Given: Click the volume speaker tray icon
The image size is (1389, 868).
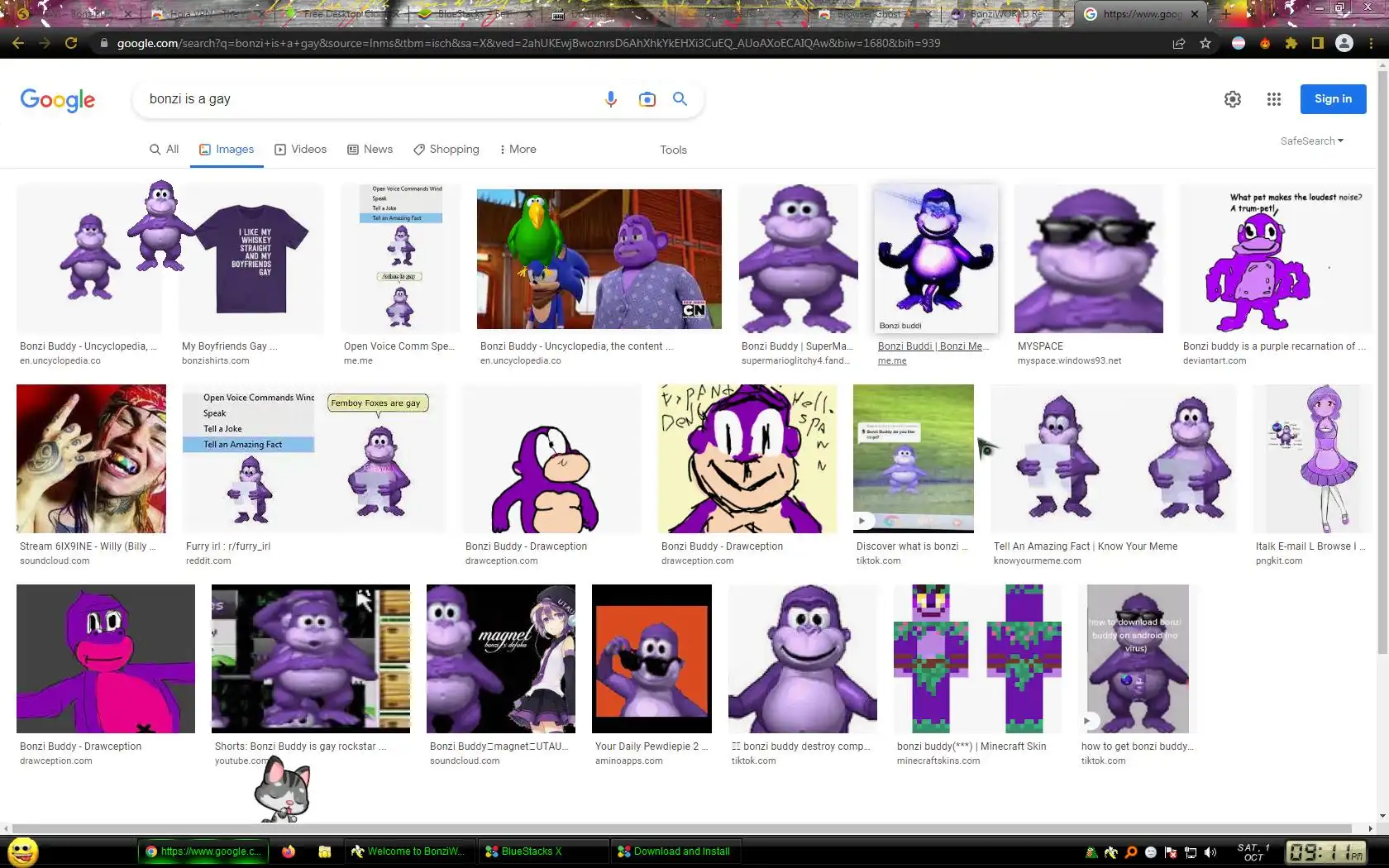Looking at the screenshot, I should tap(1210, 852).
